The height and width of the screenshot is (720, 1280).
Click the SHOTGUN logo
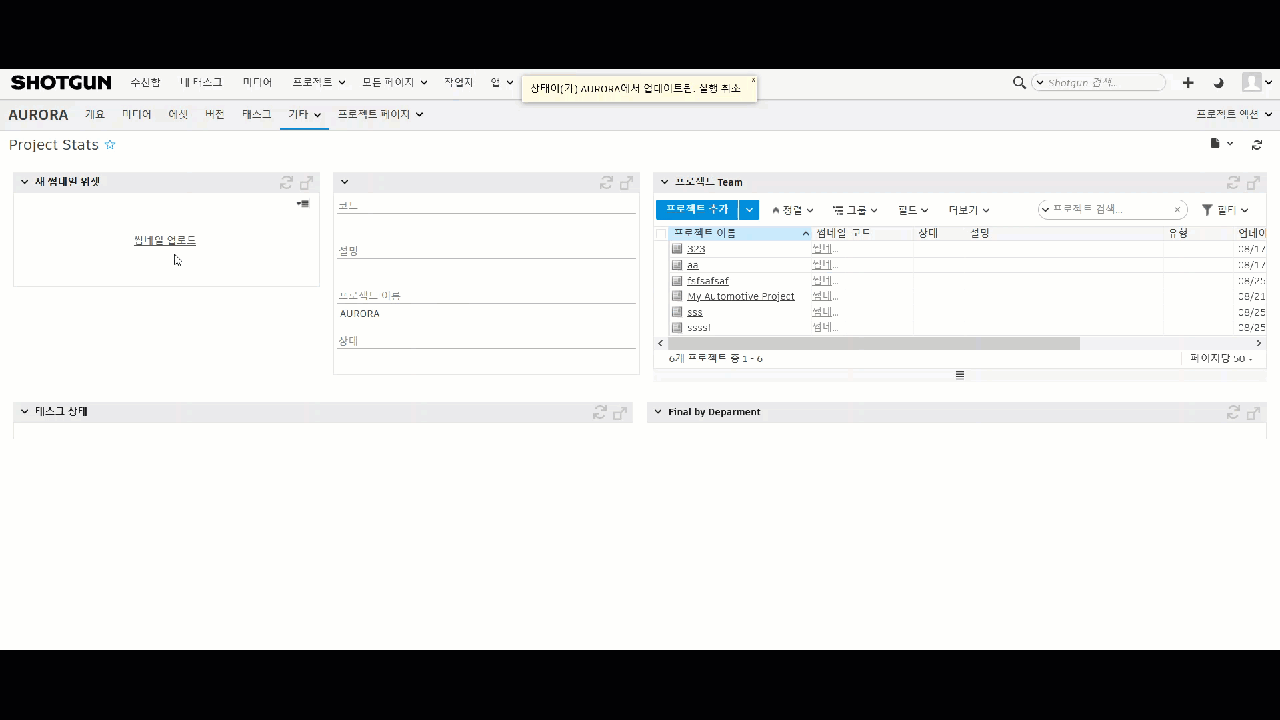(x=61, y=83)
